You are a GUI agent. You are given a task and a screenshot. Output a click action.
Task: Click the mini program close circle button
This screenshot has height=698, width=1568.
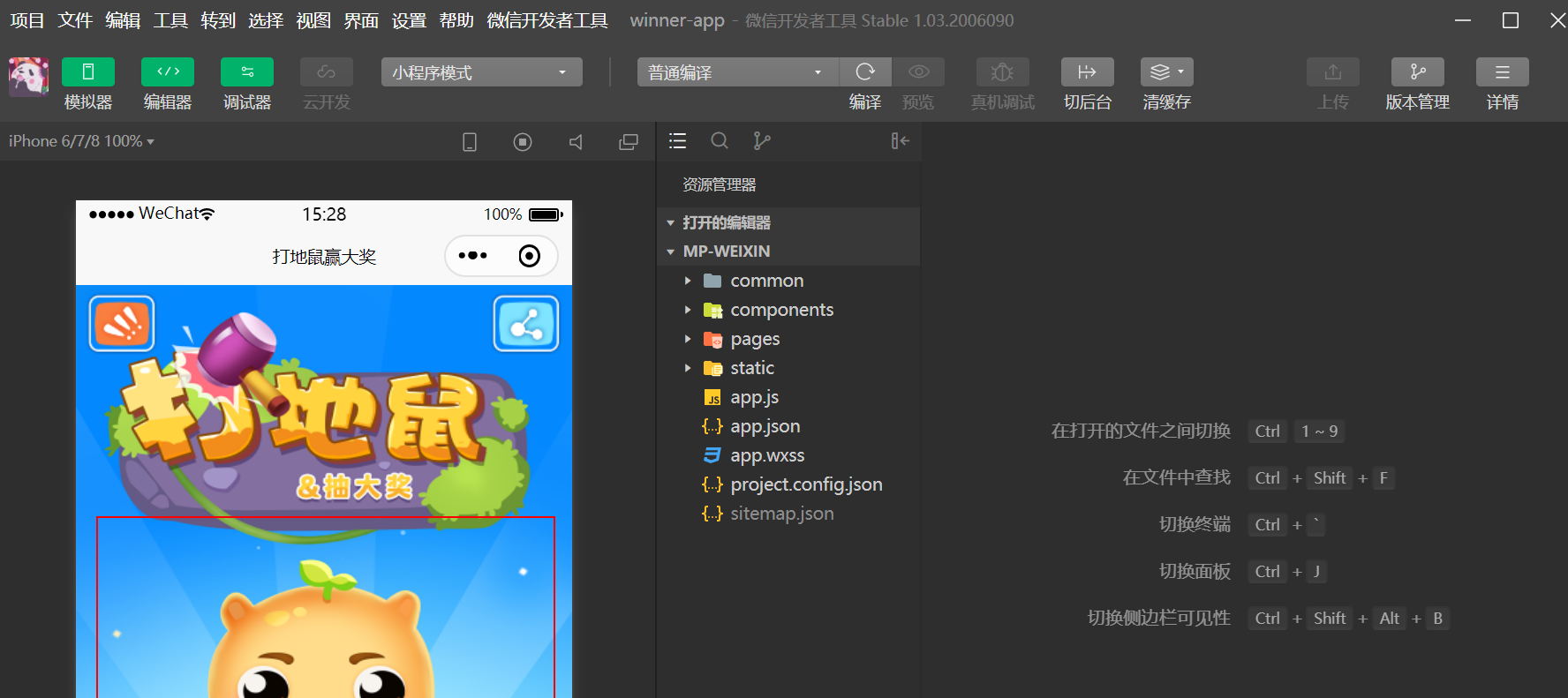pos(530,256)
